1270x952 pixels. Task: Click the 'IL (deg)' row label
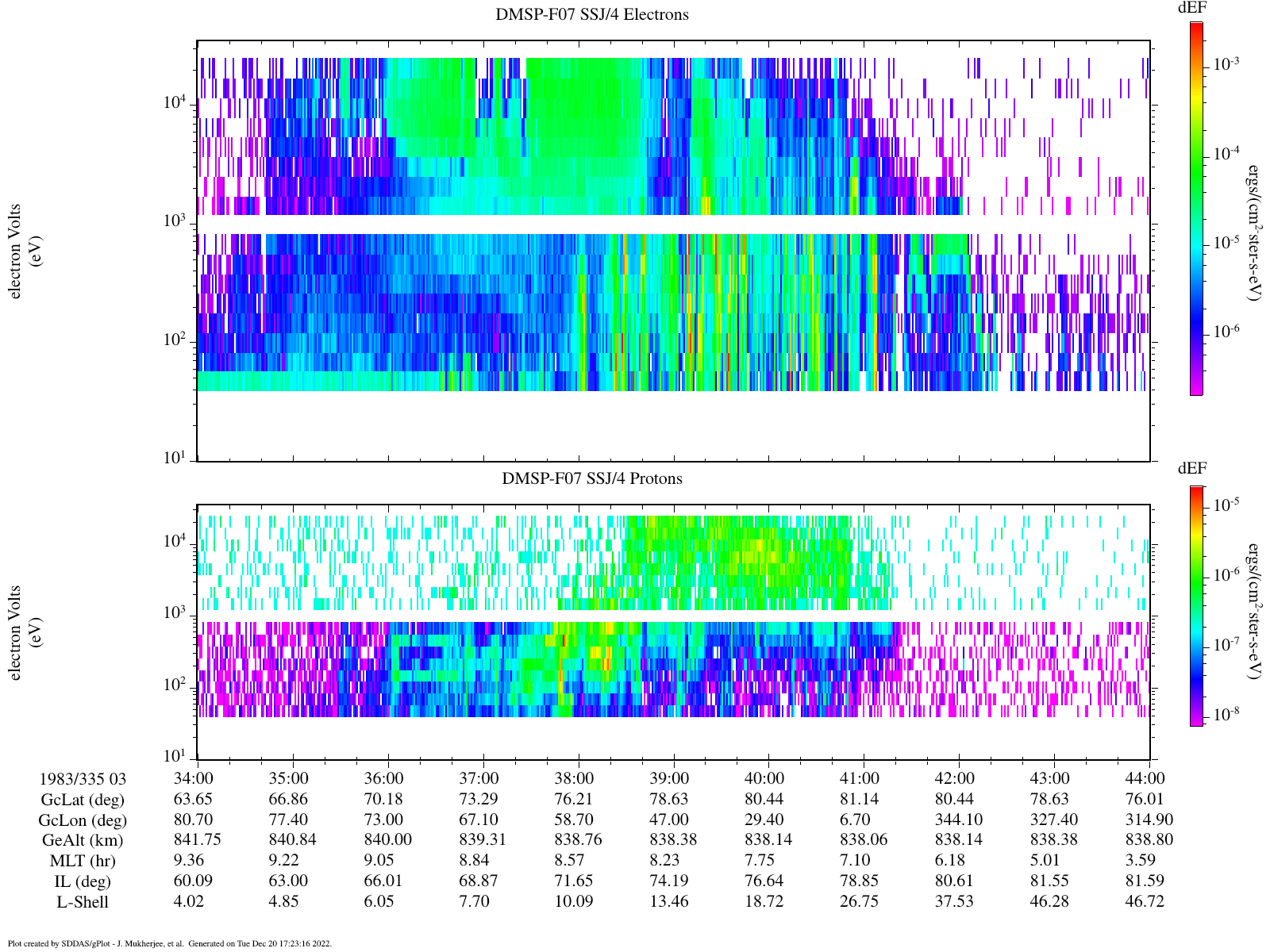(83, 881)
